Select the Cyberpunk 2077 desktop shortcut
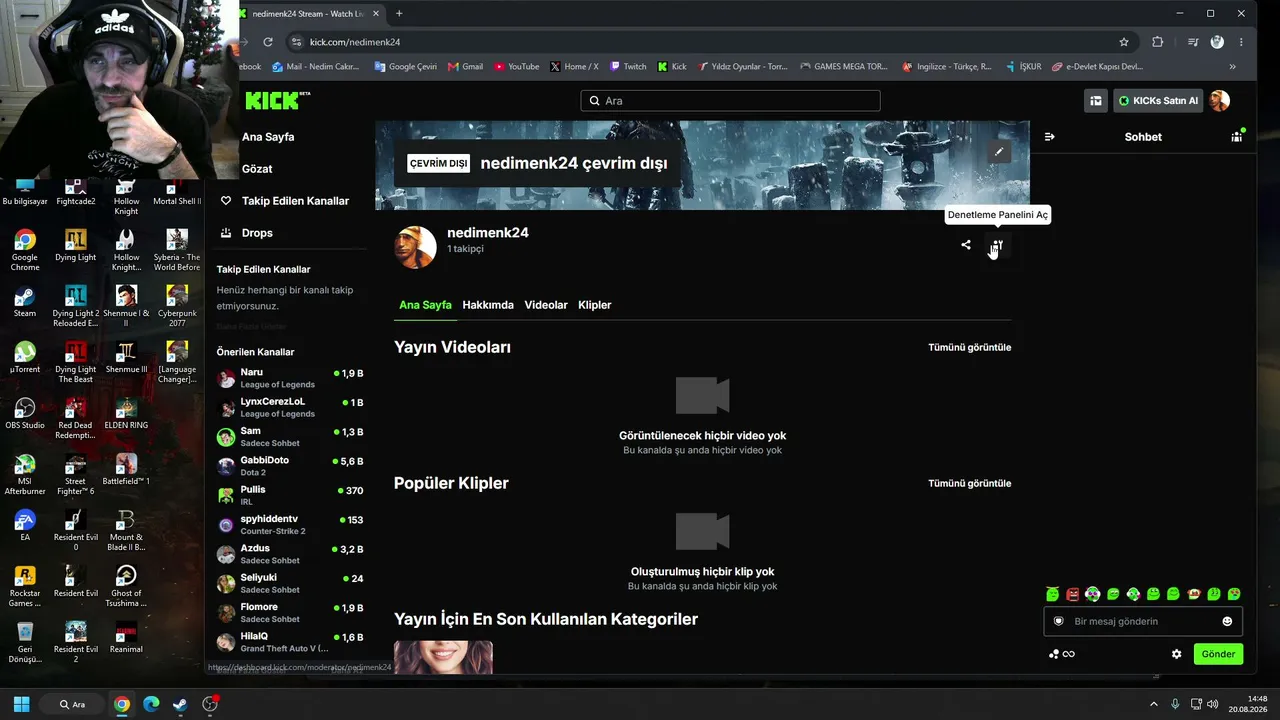The image size is (1280, 720). click(177, 306)
